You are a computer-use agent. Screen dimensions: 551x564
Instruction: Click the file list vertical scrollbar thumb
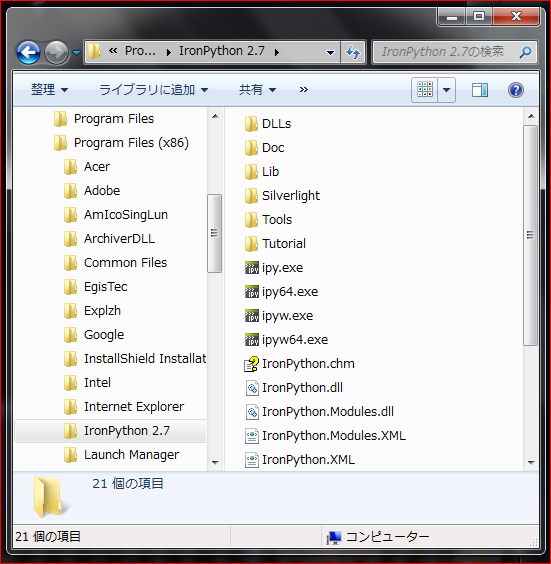[530, 235]
